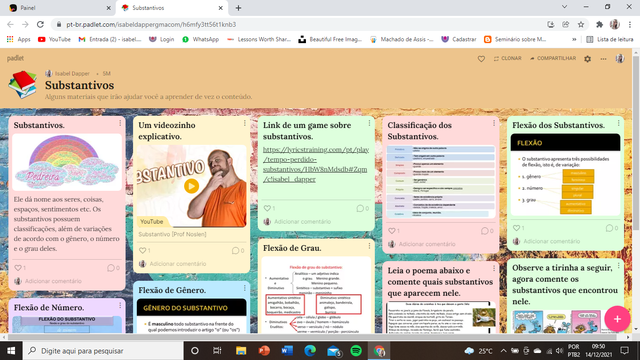Open options menu of Flexão dos Substantivos post
Screen dimensions: 640x360
click(618, 123)
